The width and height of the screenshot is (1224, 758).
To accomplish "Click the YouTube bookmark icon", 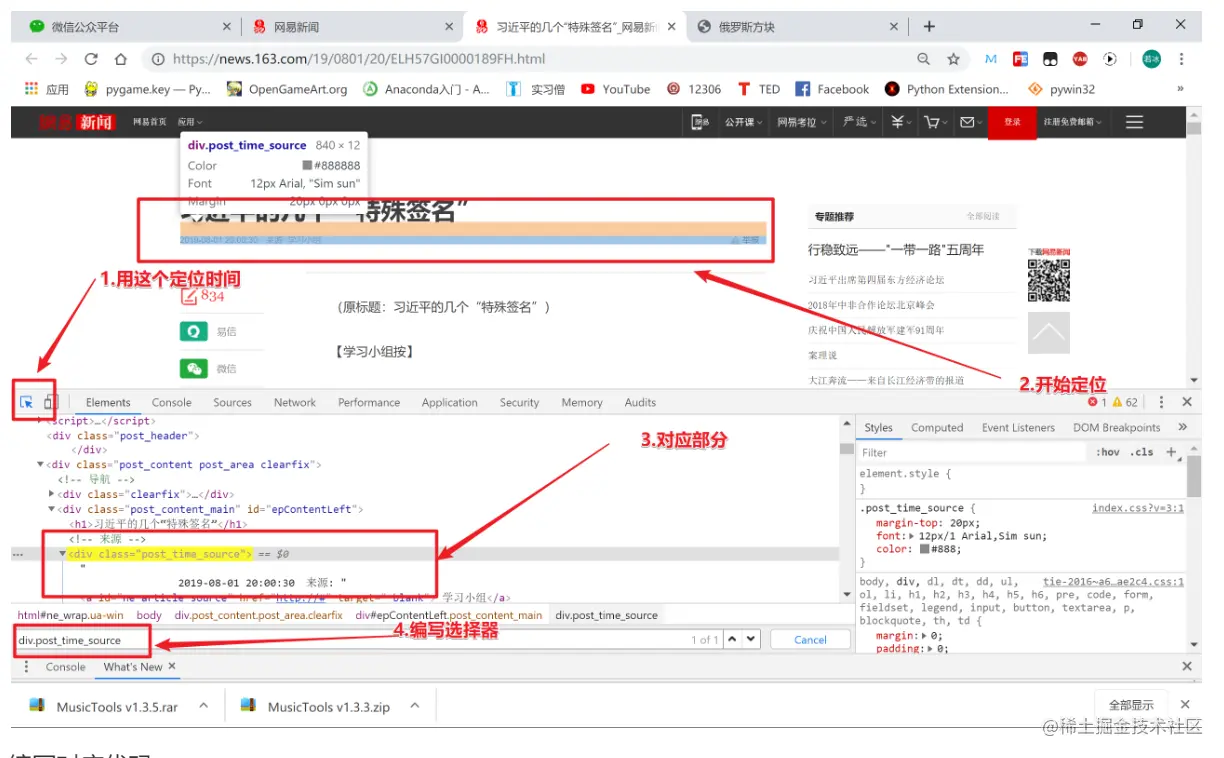I will pyautogui.click(x=589, y=89).
